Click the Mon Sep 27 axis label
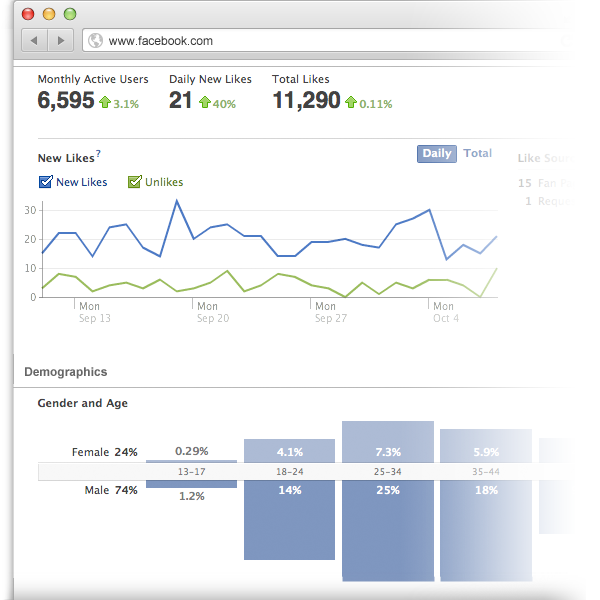This screenshot has height=600, width=600. tap(331, 312)
